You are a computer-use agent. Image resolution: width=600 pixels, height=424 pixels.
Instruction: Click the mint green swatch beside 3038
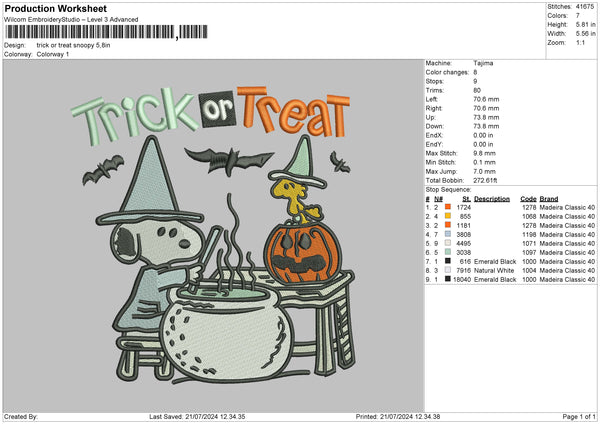[x=447, y=252]
